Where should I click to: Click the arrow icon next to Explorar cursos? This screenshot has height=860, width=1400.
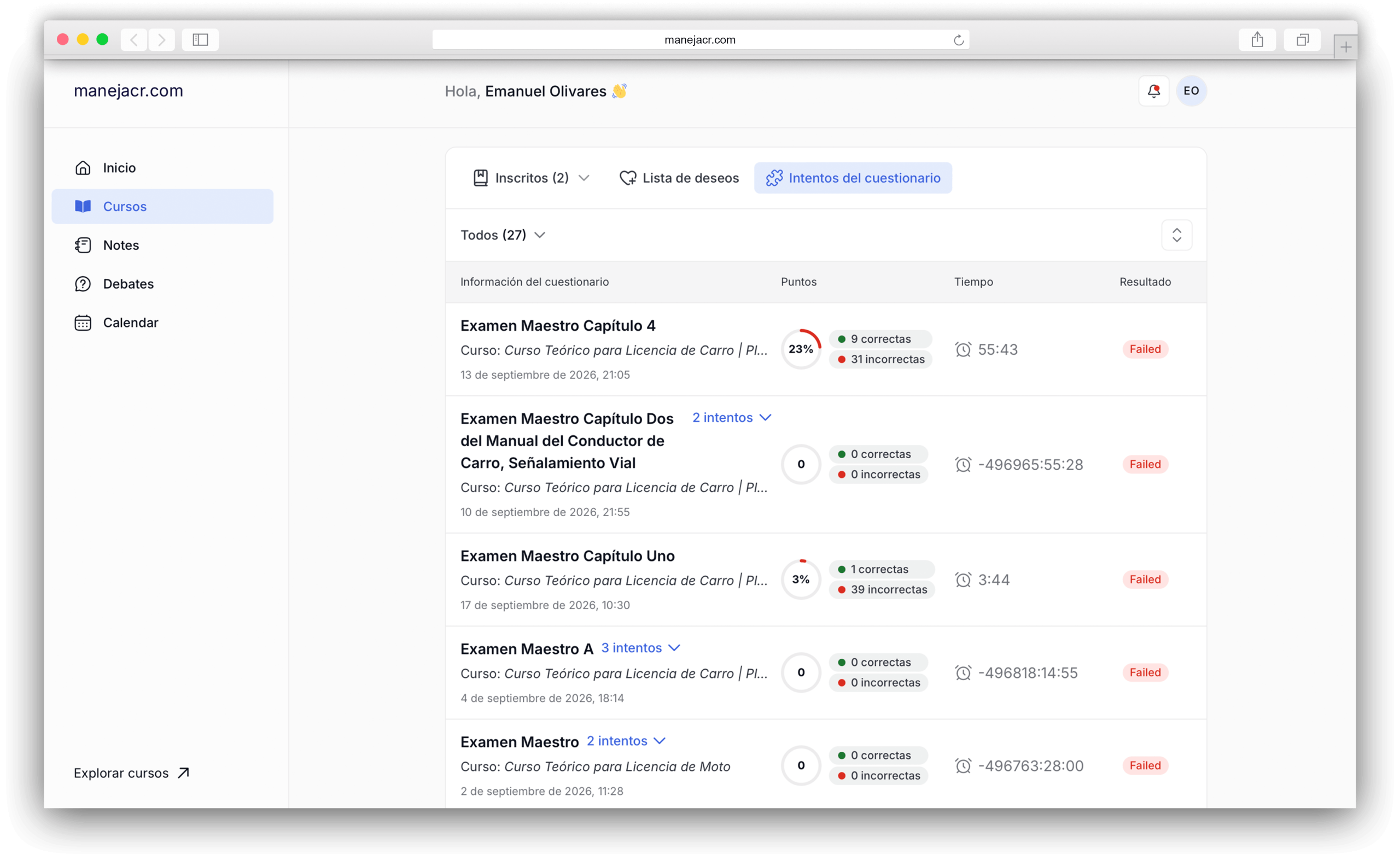point(183,773)
